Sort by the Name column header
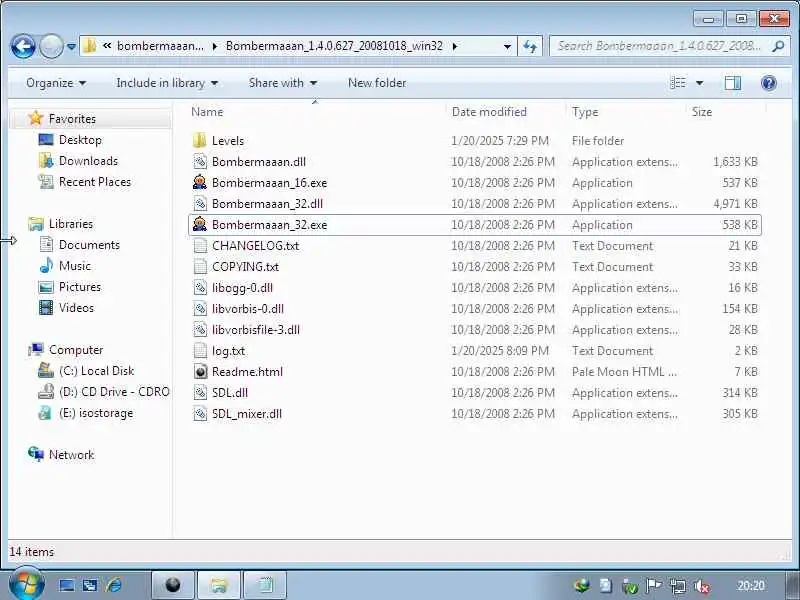This screenshot has height=600, width=800. tap(207, 112)
